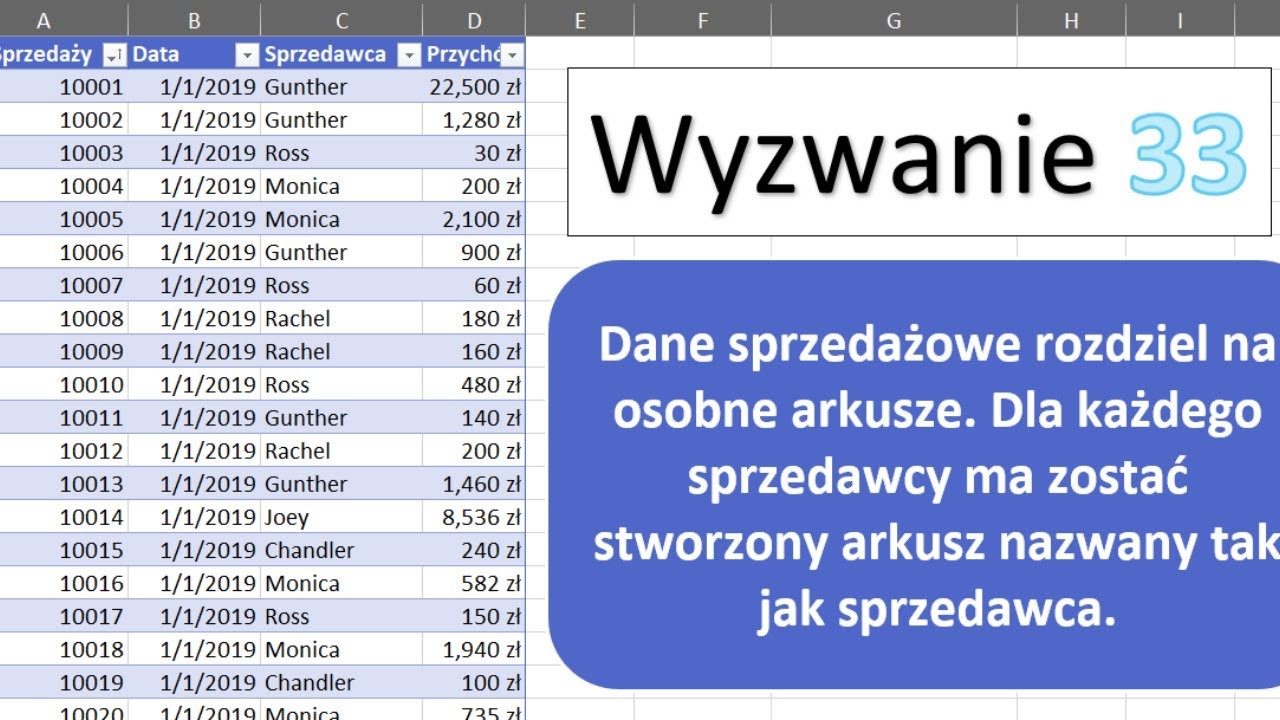Select the 30 zł revenue cell
Viewport: 1280px width, 720px height.
474,153
